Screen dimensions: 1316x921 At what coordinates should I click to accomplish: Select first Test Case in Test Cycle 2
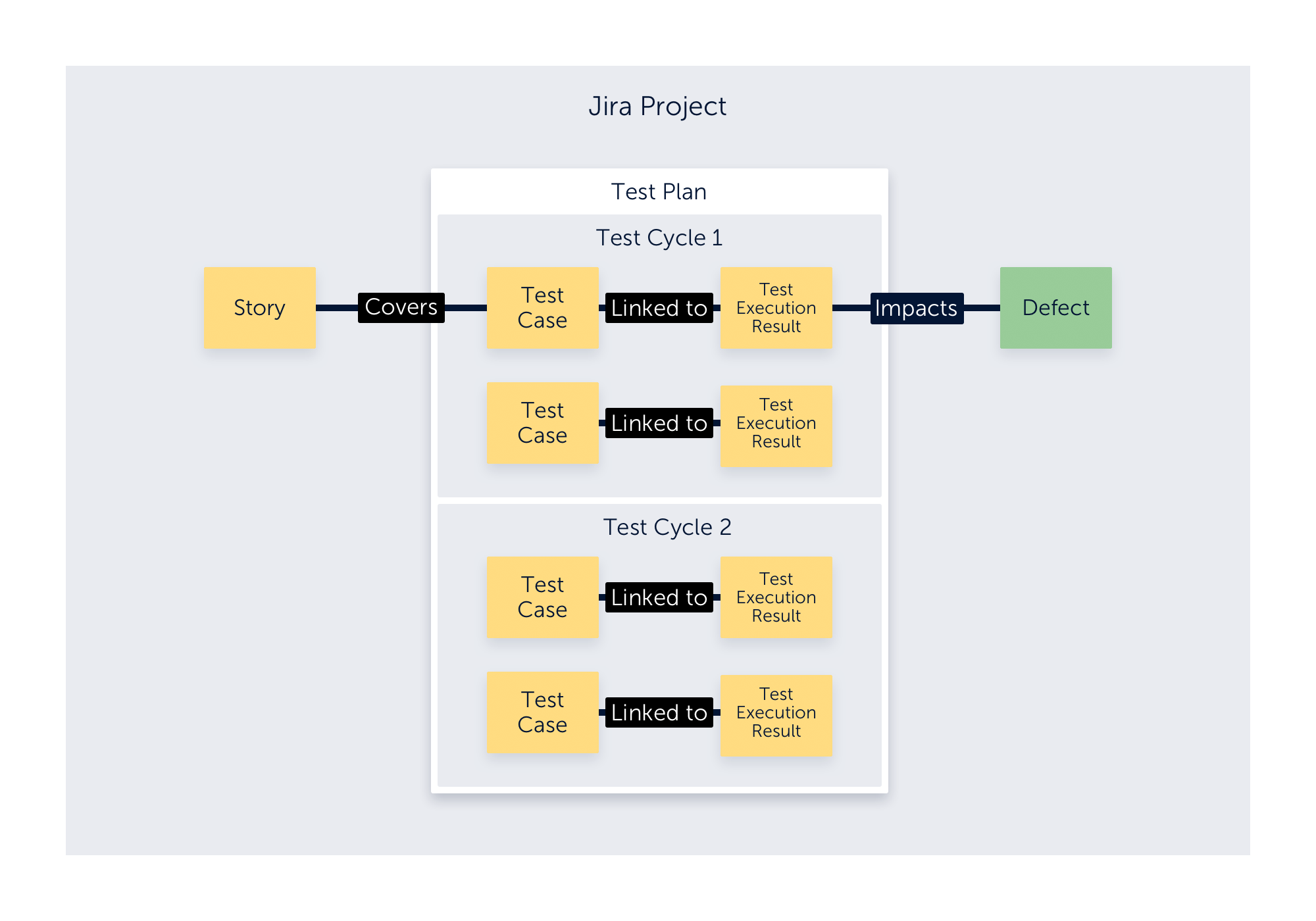542,597
